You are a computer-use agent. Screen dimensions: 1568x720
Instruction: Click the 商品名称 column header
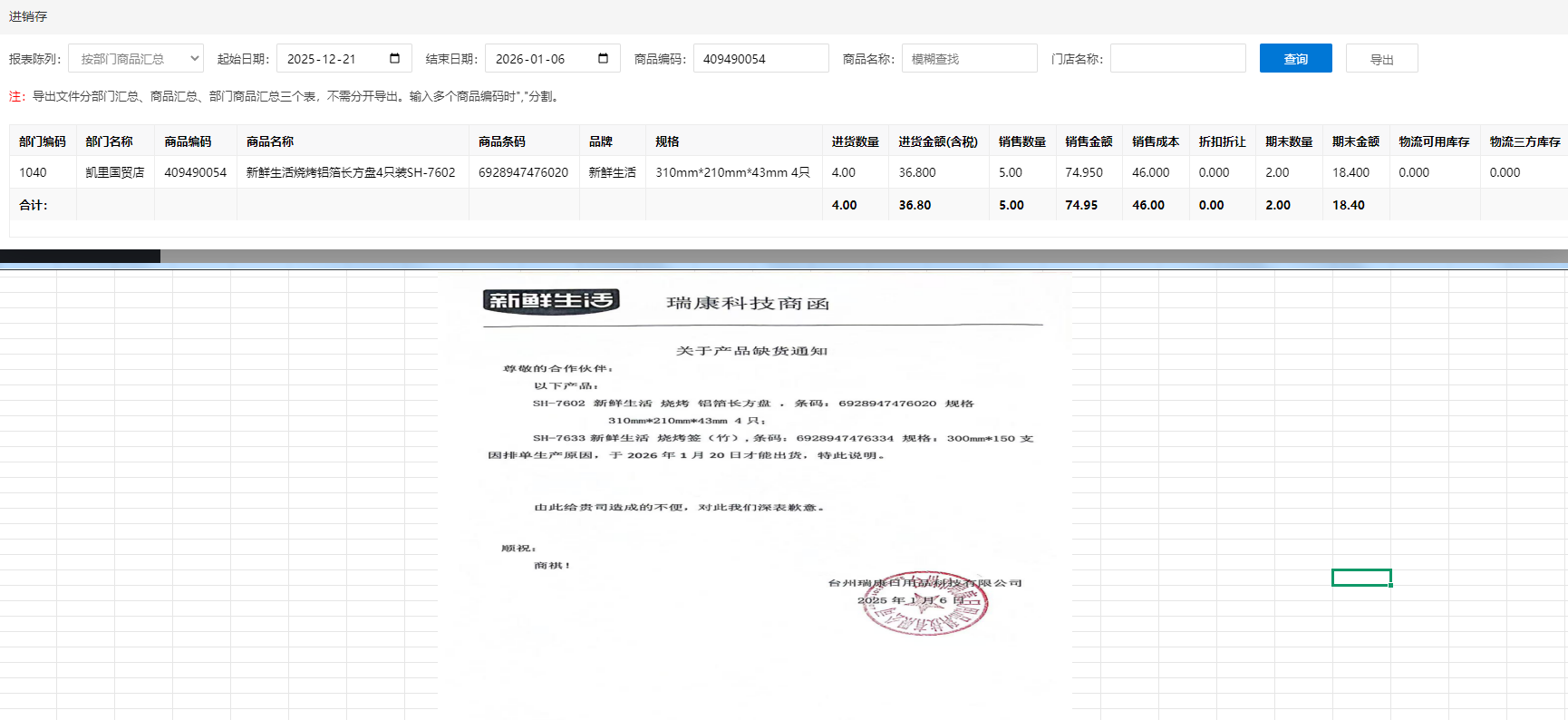tap(270, 141)
